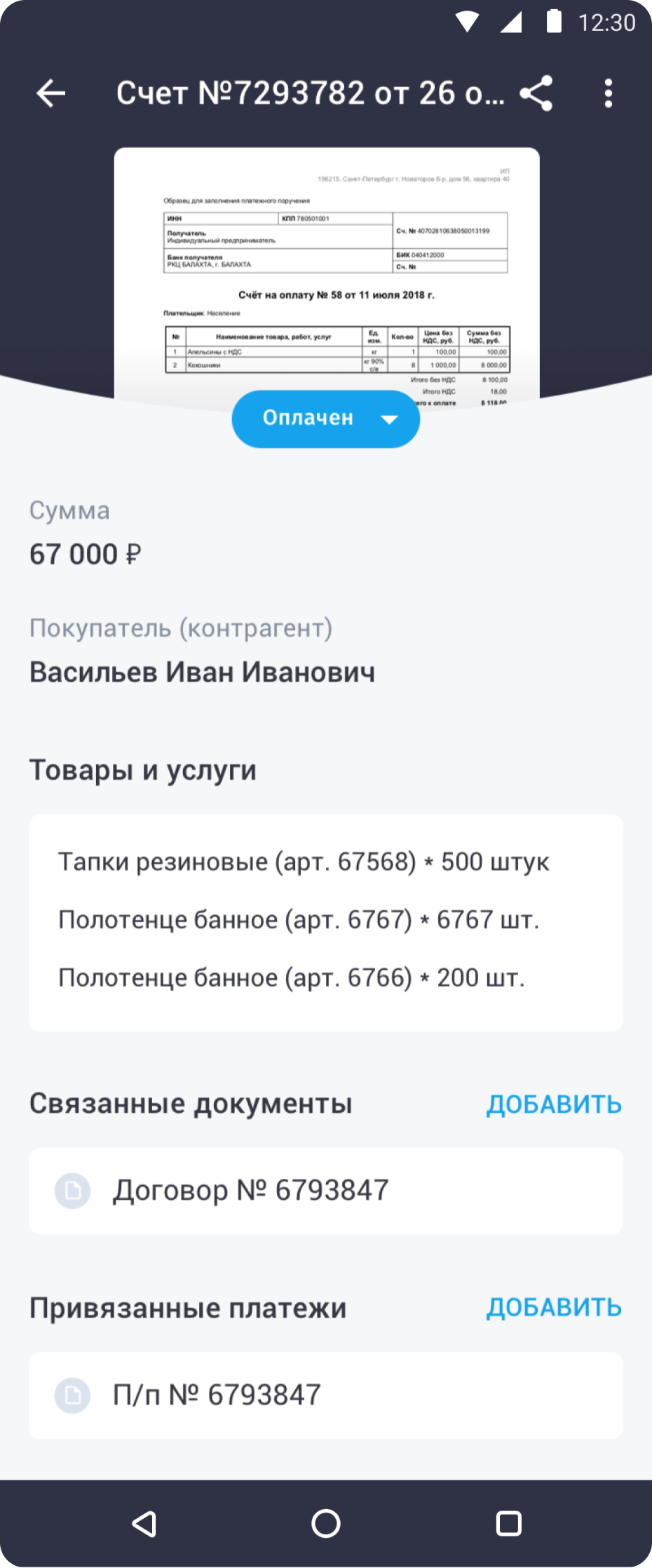The height and width of the screenshot is (1568, 652).
Task: Tap the invoice title in header
Action: pos(310,93)
